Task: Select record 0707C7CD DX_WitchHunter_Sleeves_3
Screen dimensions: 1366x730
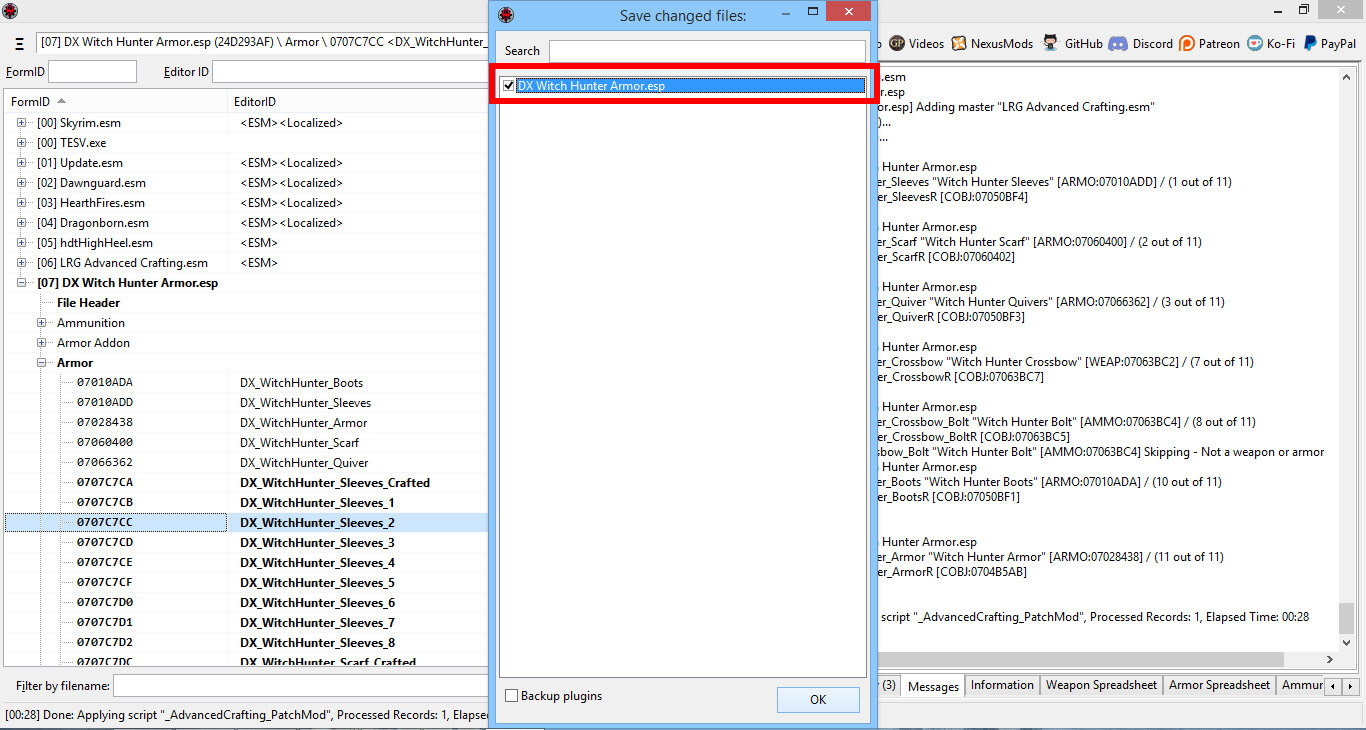Action: 246,543
